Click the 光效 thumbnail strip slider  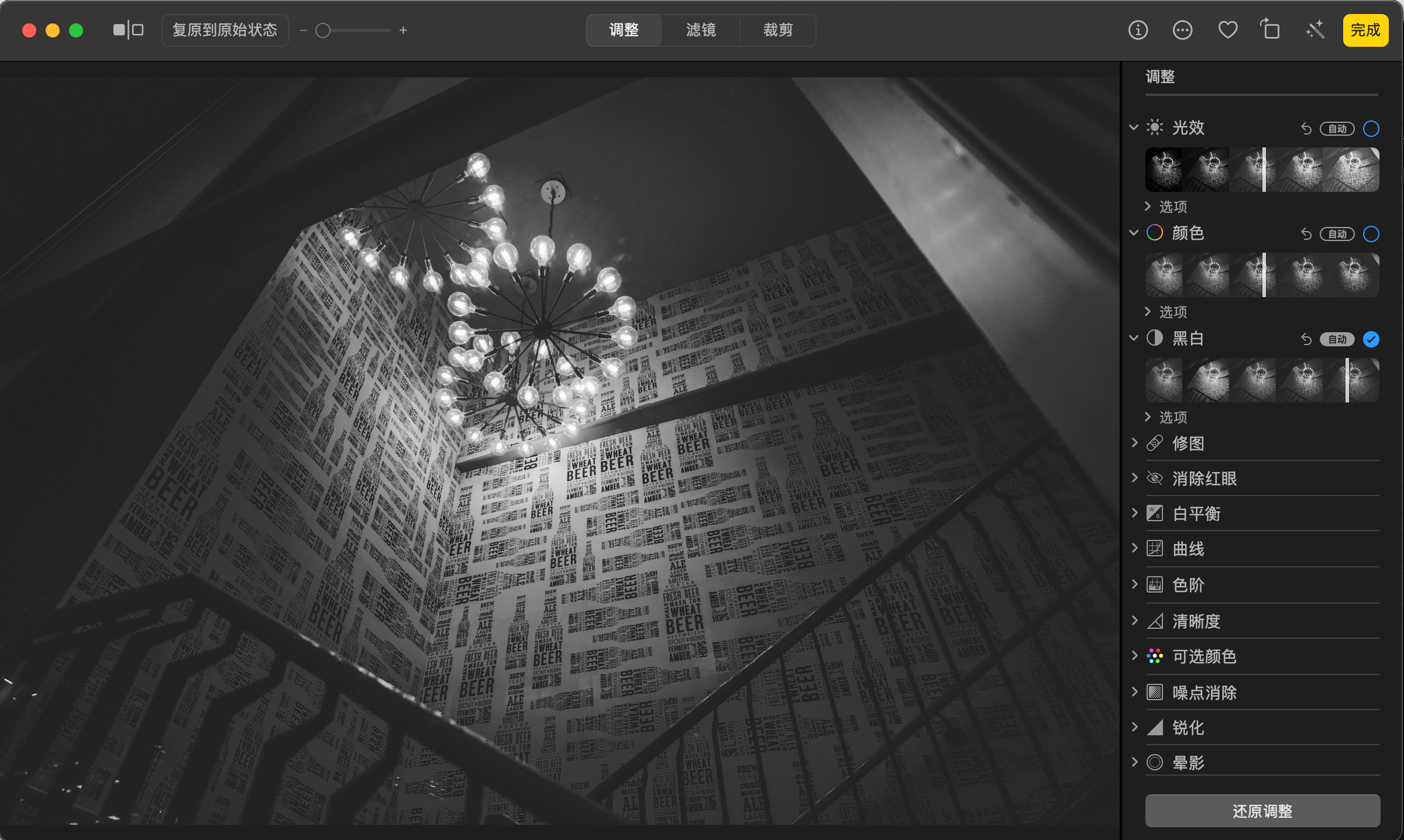[x=1262, y=170]
